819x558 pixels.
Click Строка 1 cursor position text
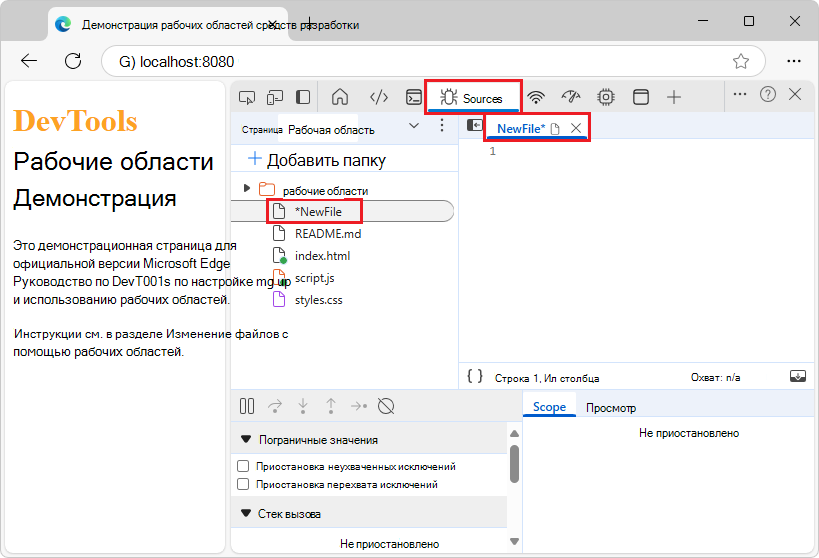pos(547,378)
